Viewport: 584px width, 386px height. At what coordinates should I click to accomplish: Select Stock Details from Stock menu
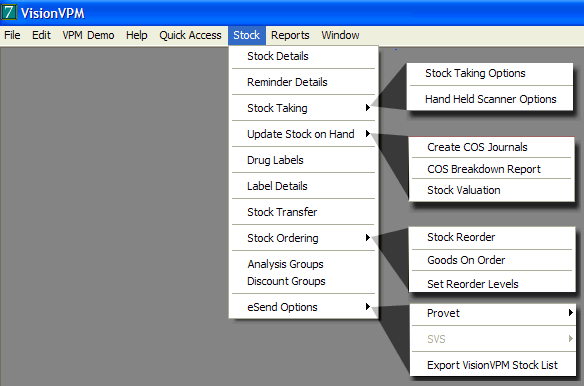tap(304, 56)
